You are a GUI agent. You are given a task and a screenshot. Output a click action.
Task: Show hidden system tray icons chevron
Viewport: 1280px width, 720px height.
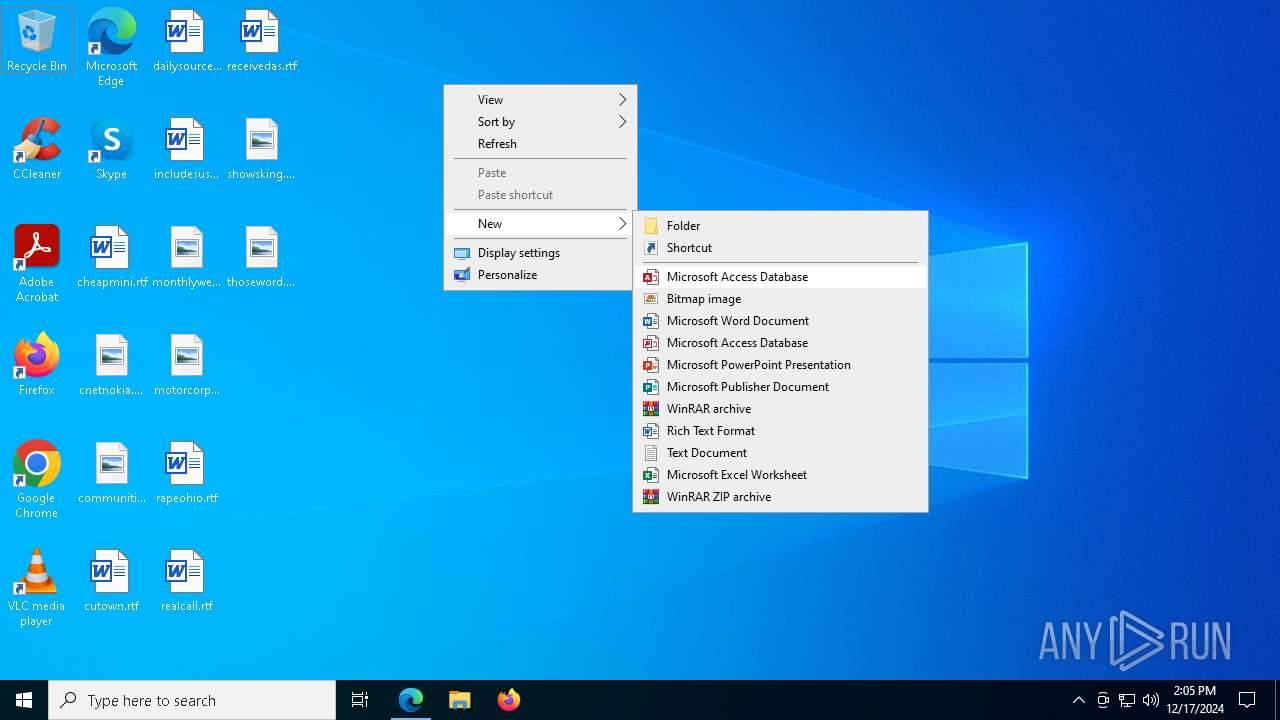click(1078, 700)
